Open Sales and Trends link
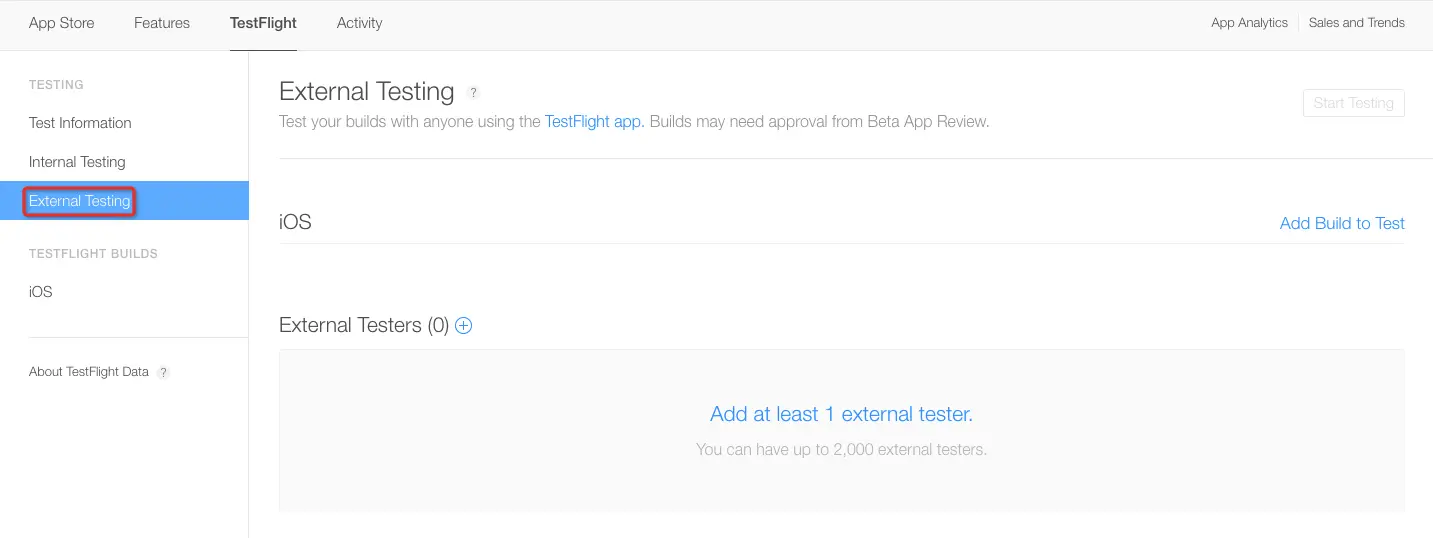The width and height of the screenshot is (1433, 538). 1356,23
